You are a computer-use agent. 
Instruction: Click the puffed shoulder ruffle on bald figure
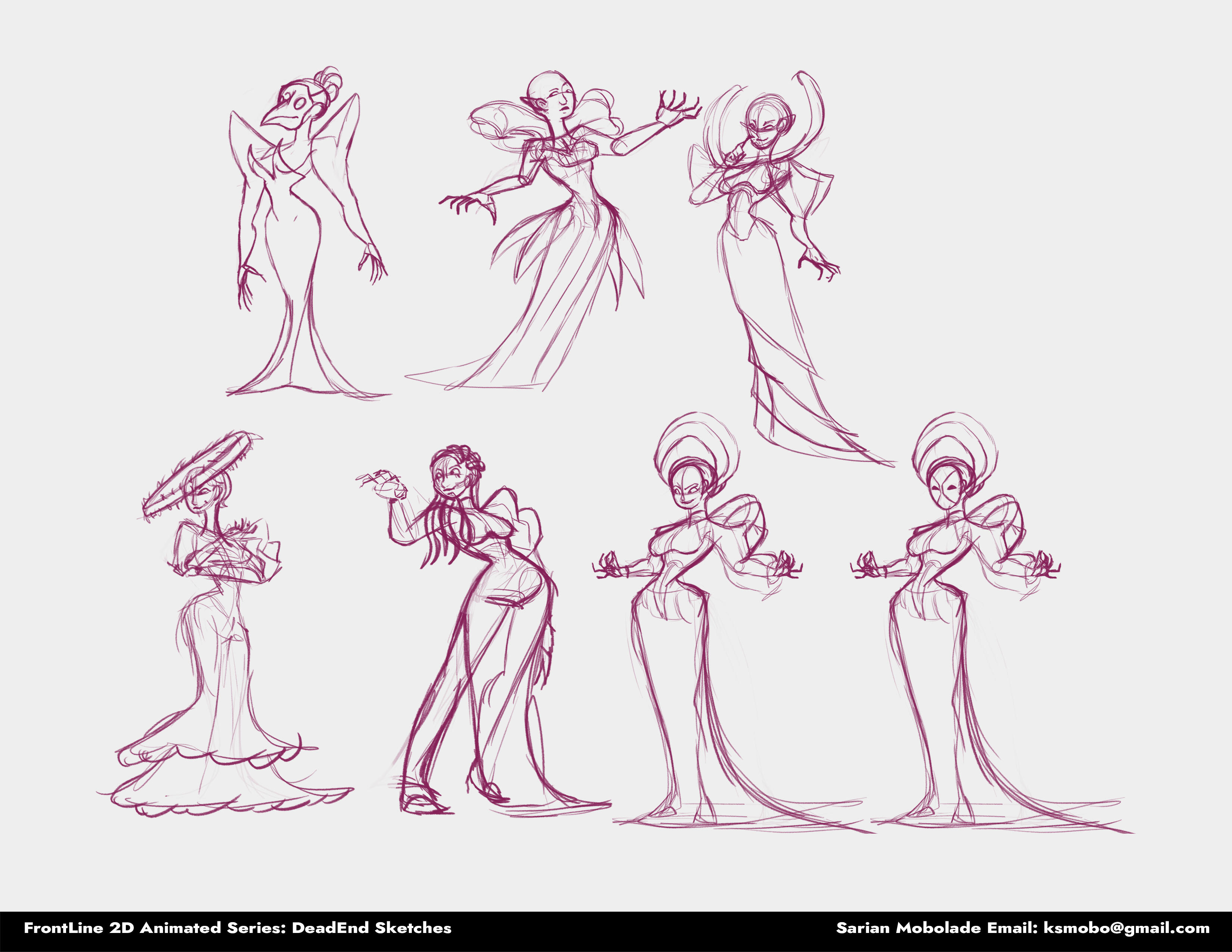pos(492,119)
